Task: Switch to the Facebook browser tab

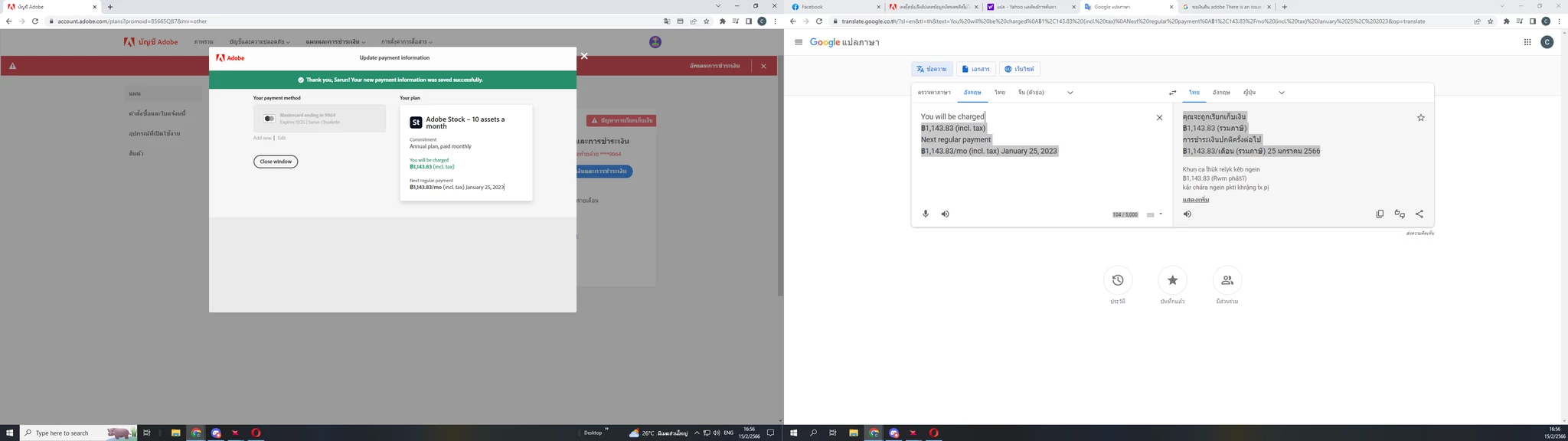Action: click(835, 7)
